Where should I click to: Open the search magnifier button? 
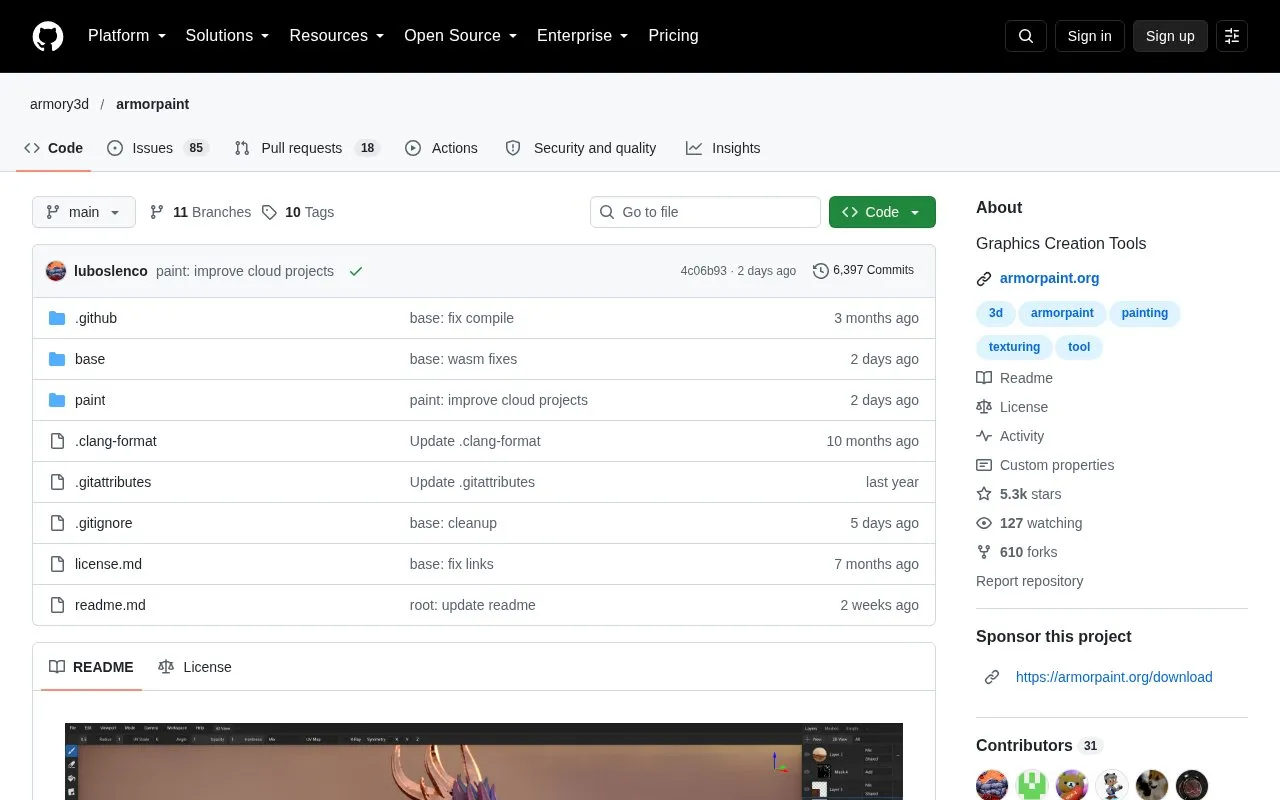[1026, 36]
